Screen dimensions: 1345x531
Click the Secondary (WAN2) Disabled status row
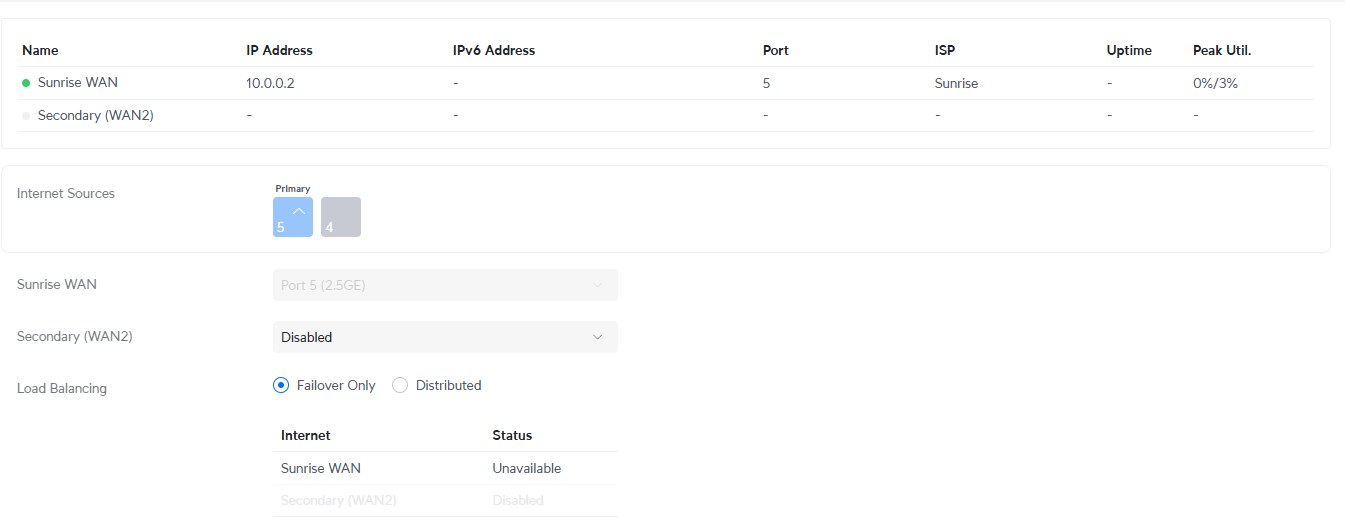(444, 500)
